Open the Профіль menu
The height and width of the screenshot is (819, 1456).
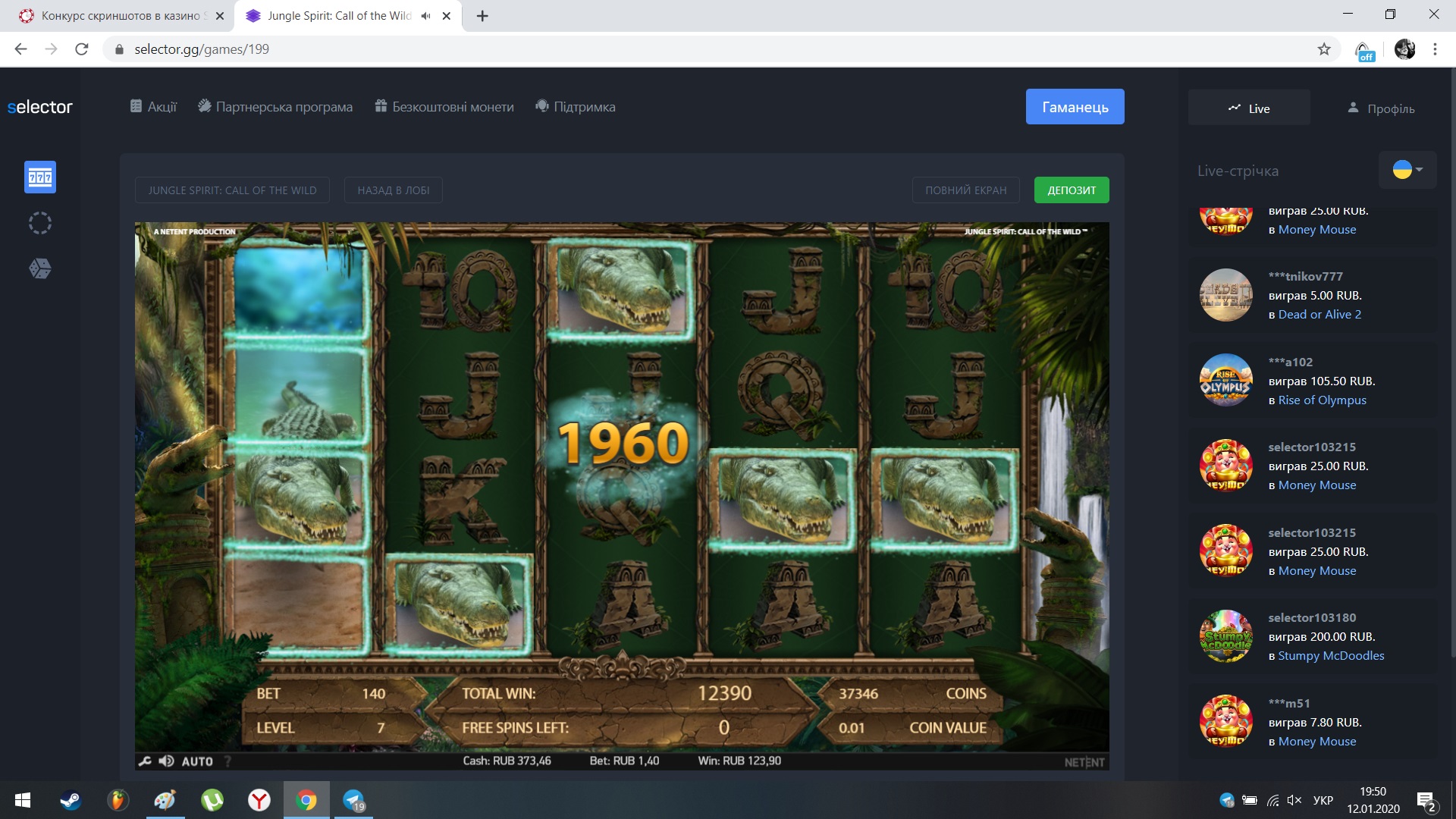[x=1381, y=108]
